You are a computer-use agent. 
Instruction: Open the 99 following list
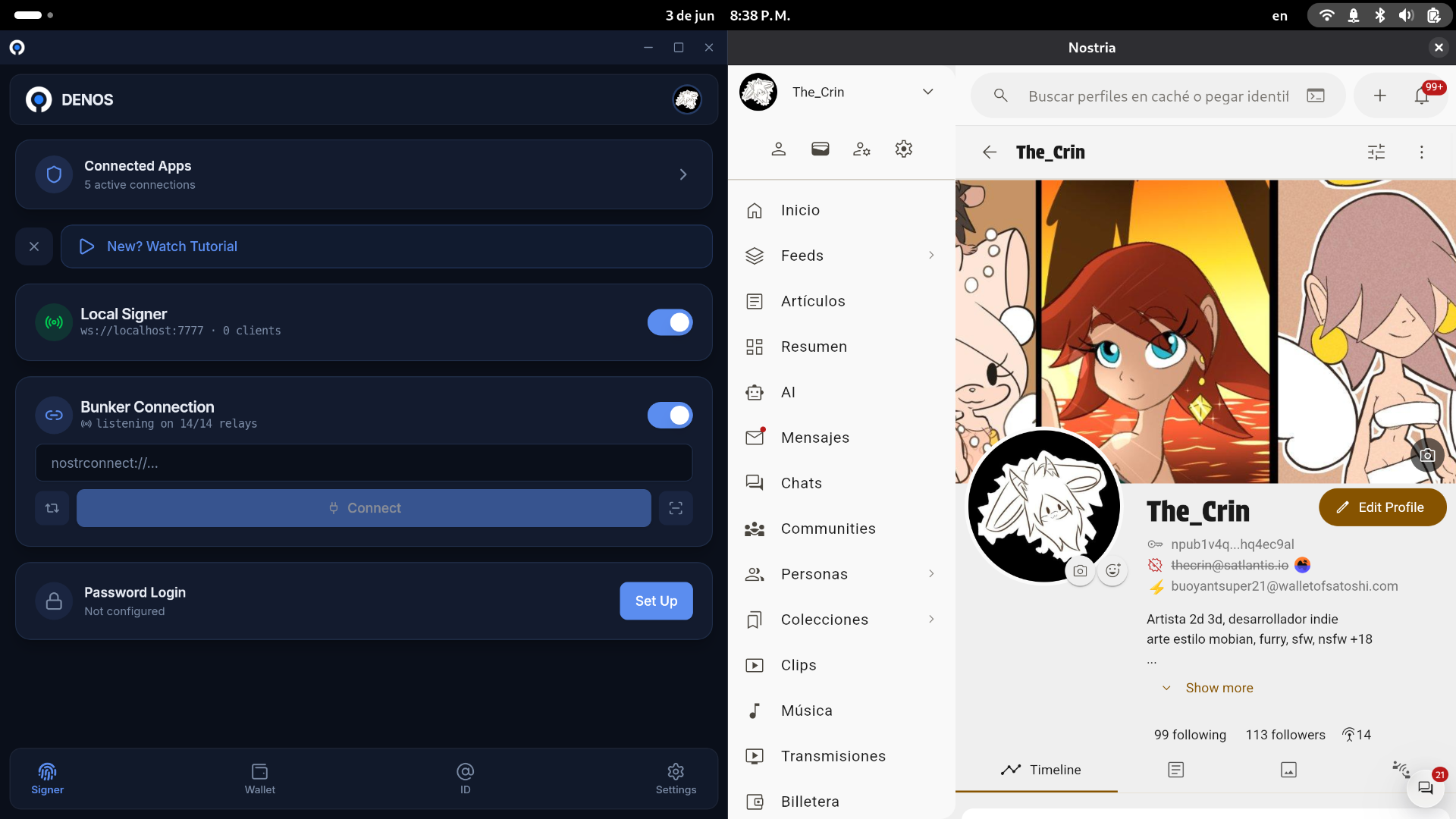click(1190, 735)
